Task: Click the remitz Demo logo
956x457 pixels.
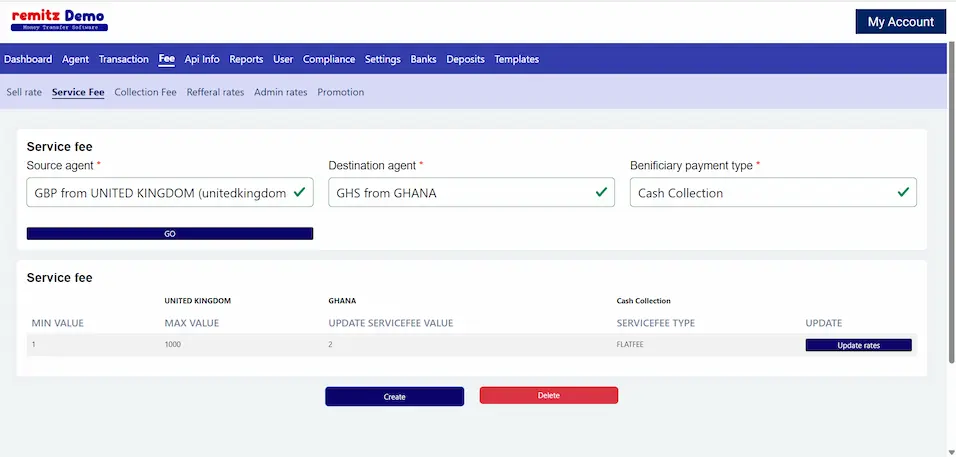Action: [59, 20]
